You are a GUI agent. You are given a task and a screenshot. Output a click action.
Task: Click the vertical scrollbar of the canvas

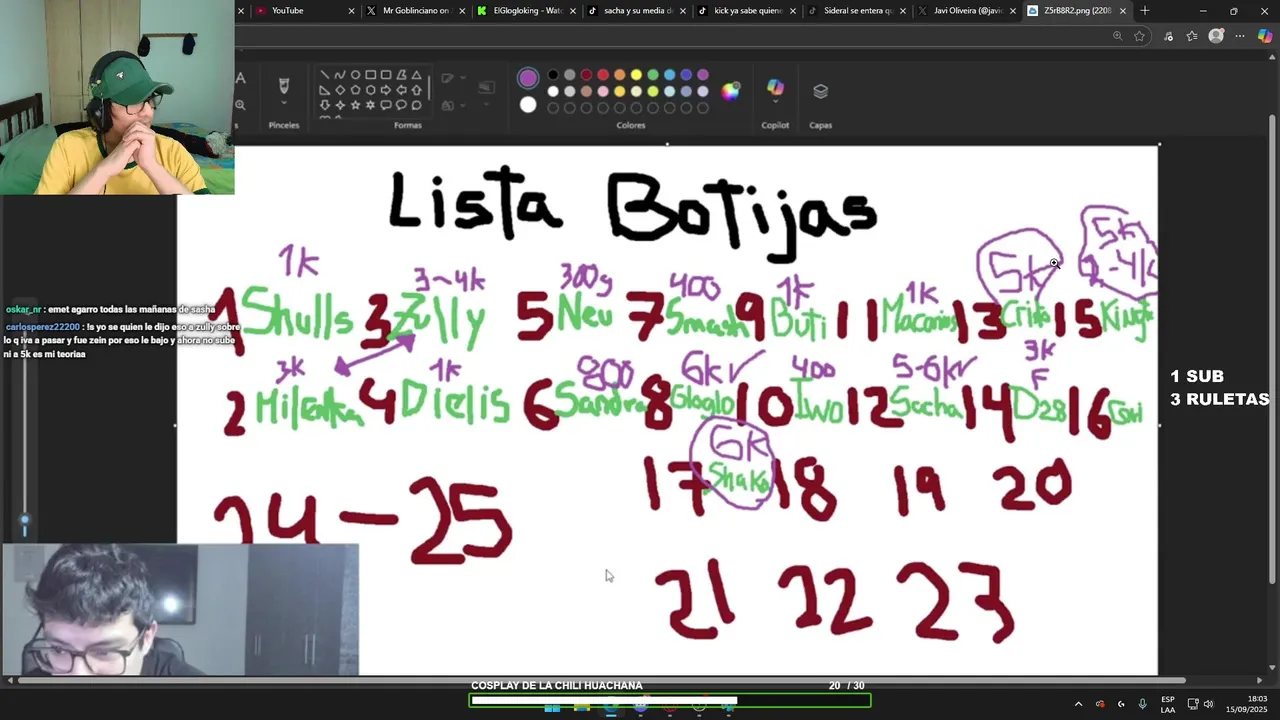(1272, 350)
